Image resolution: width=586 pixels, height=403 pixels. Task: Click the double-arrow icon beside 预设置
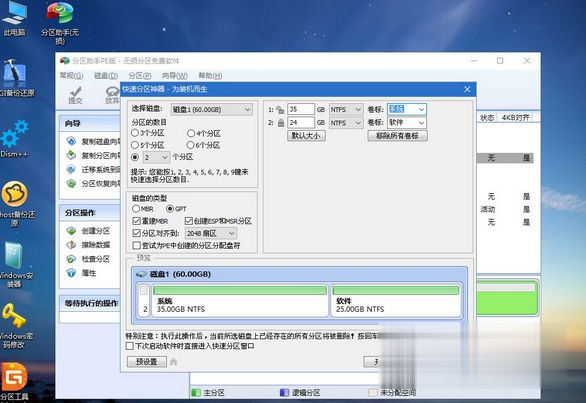pyautogui.click(x=174, y=362)
